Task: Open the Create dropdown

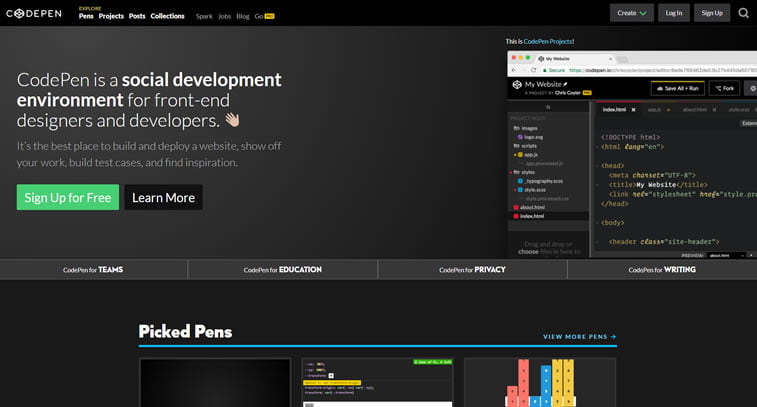Action: pyautogui.click(x=631, y=13)
